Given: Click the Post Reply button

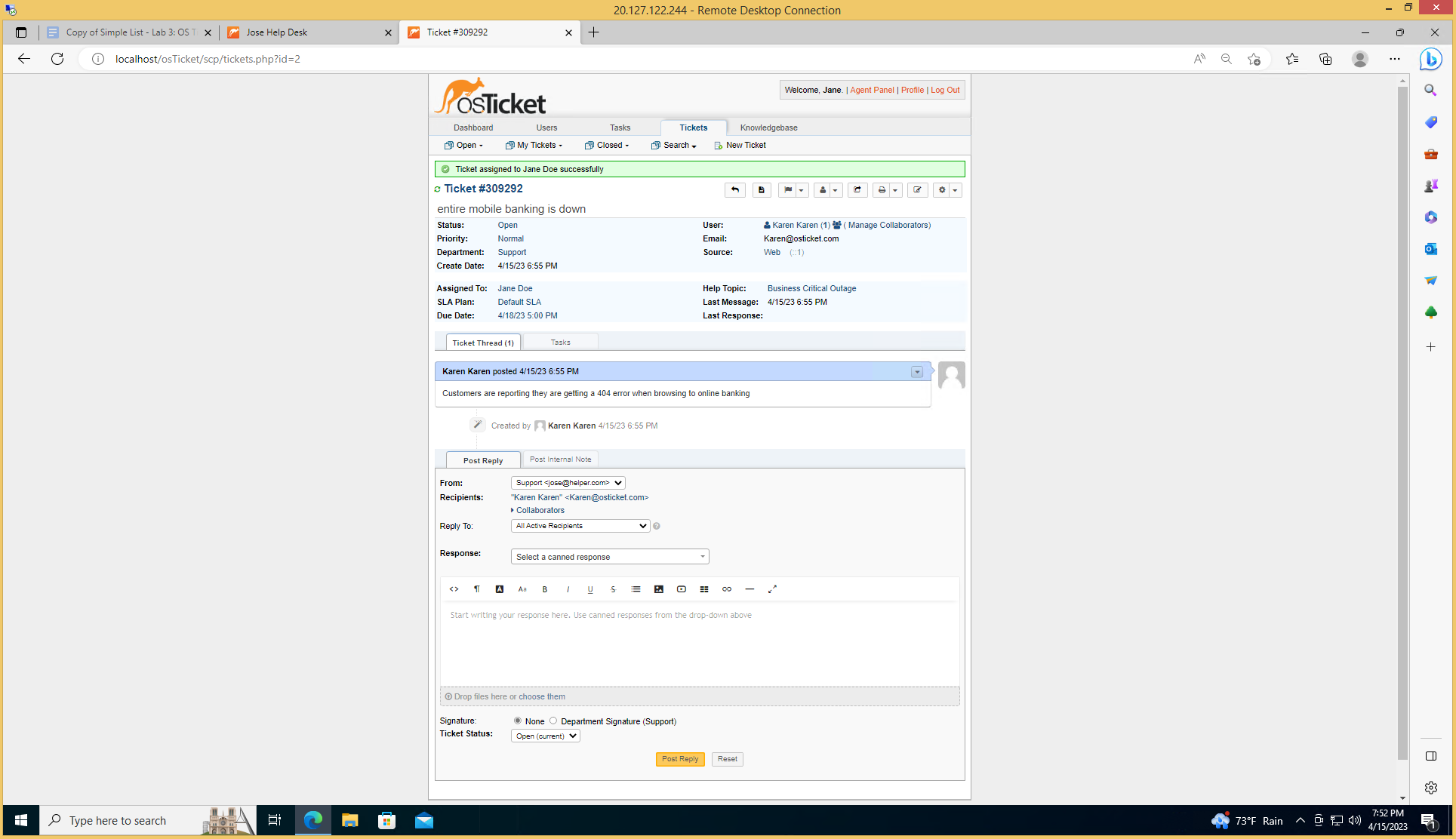Looking at the screenshot, I should pos(679,759).
